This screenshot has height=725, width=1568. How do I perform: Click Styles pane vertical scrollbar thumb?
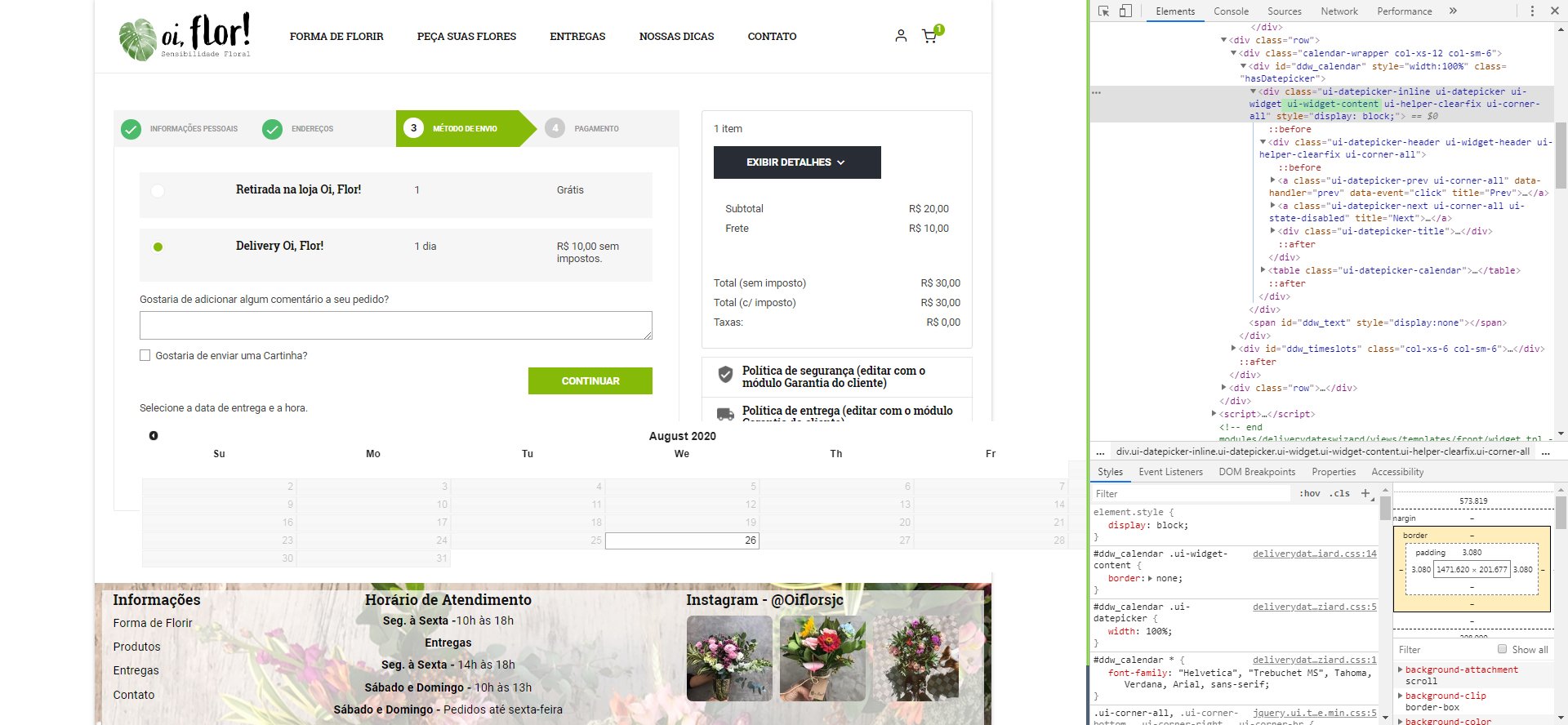coord(1385,509)
